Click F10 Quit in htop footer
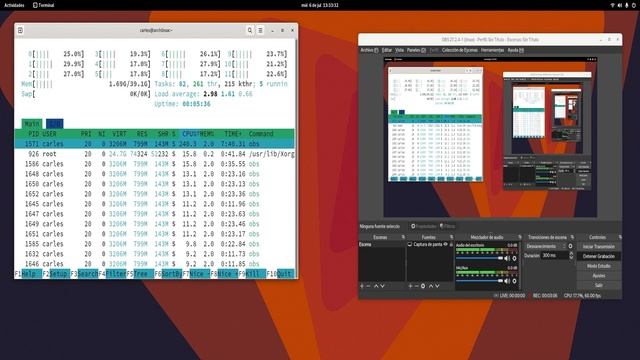Viewport: 640px width, 360px height. 280,274
